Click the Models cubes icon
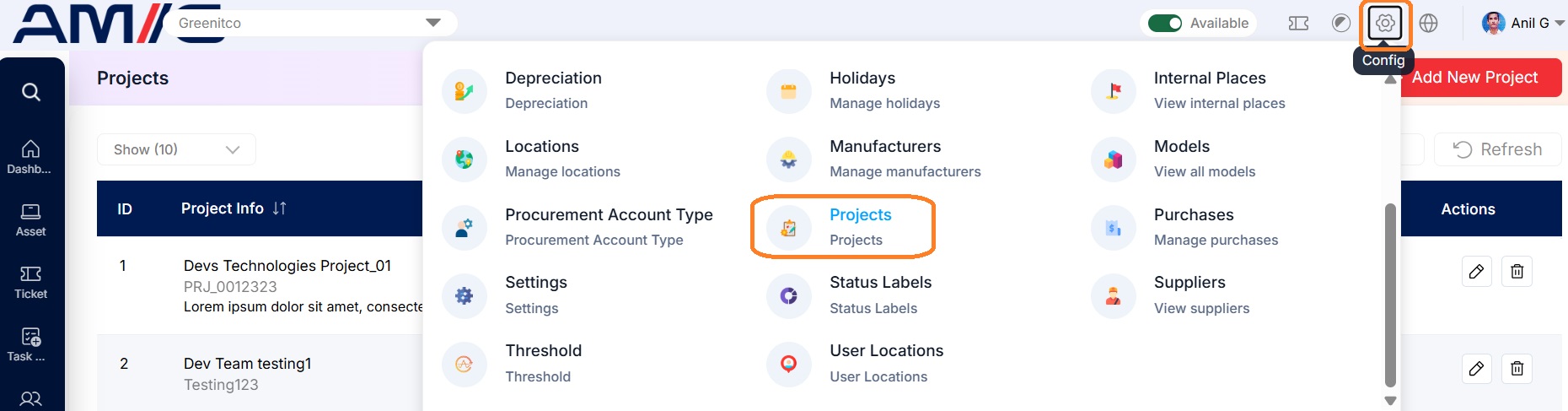 pos(1113,160)
